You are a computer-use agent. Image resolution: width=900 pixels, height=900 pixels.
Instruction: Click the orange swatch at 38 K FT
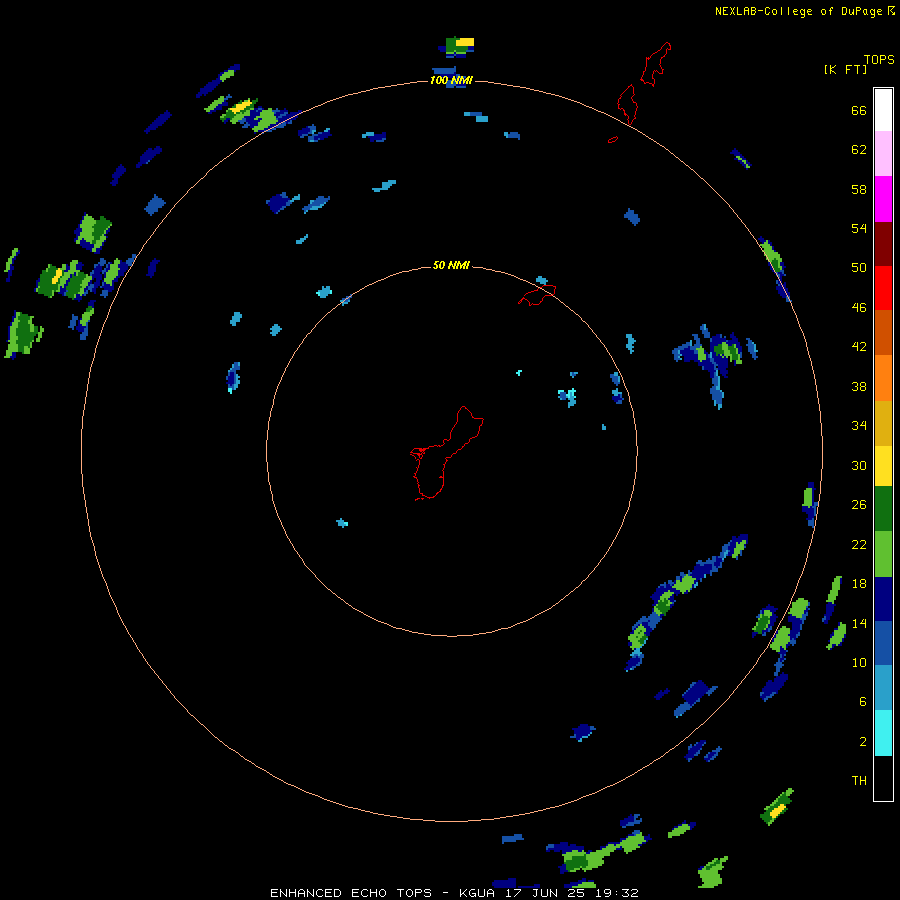coord(883,378)
